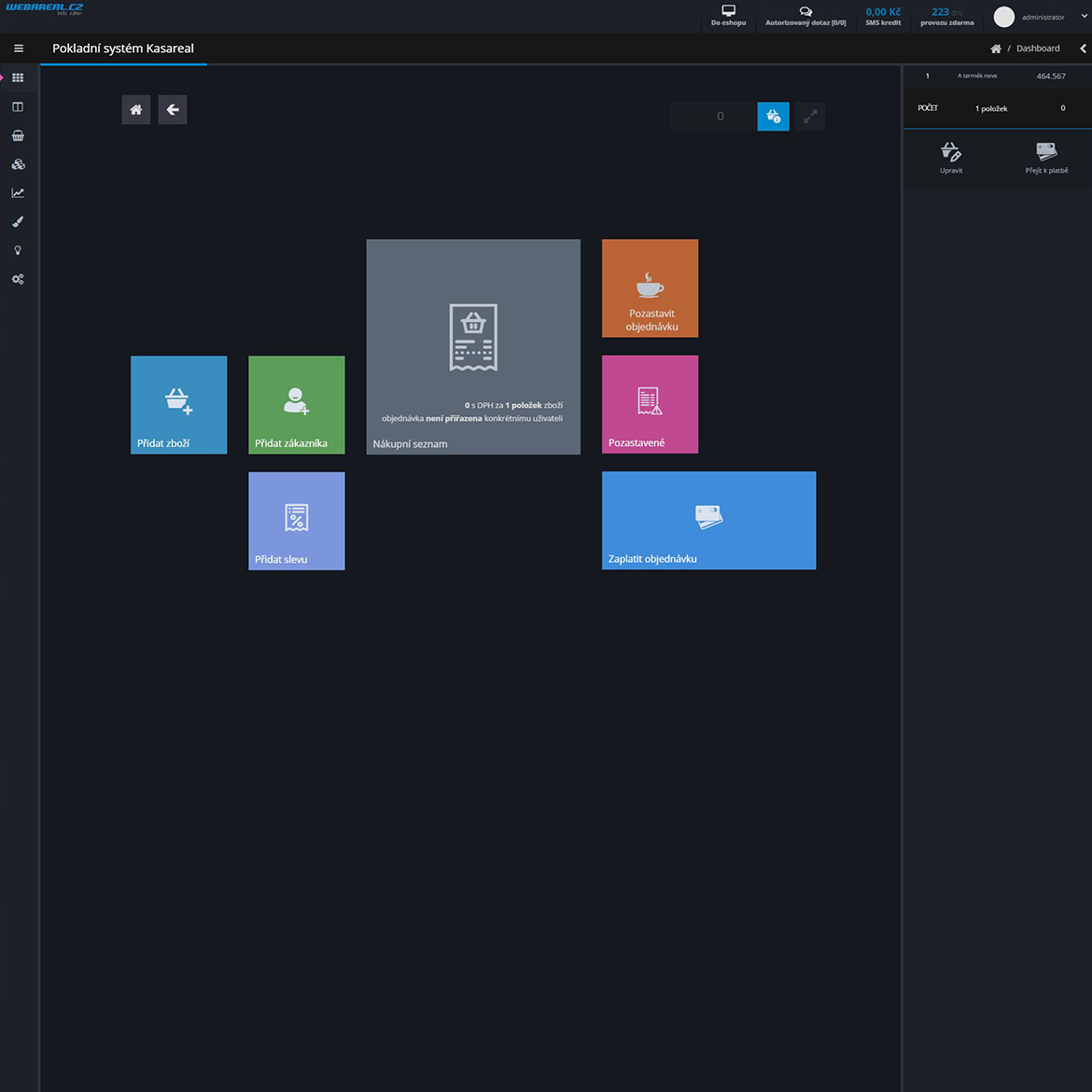Collapse the right panel using the chevron
This screenshot has height=1092, width=1092.
pyautogui.click(x=1083, y=49)
